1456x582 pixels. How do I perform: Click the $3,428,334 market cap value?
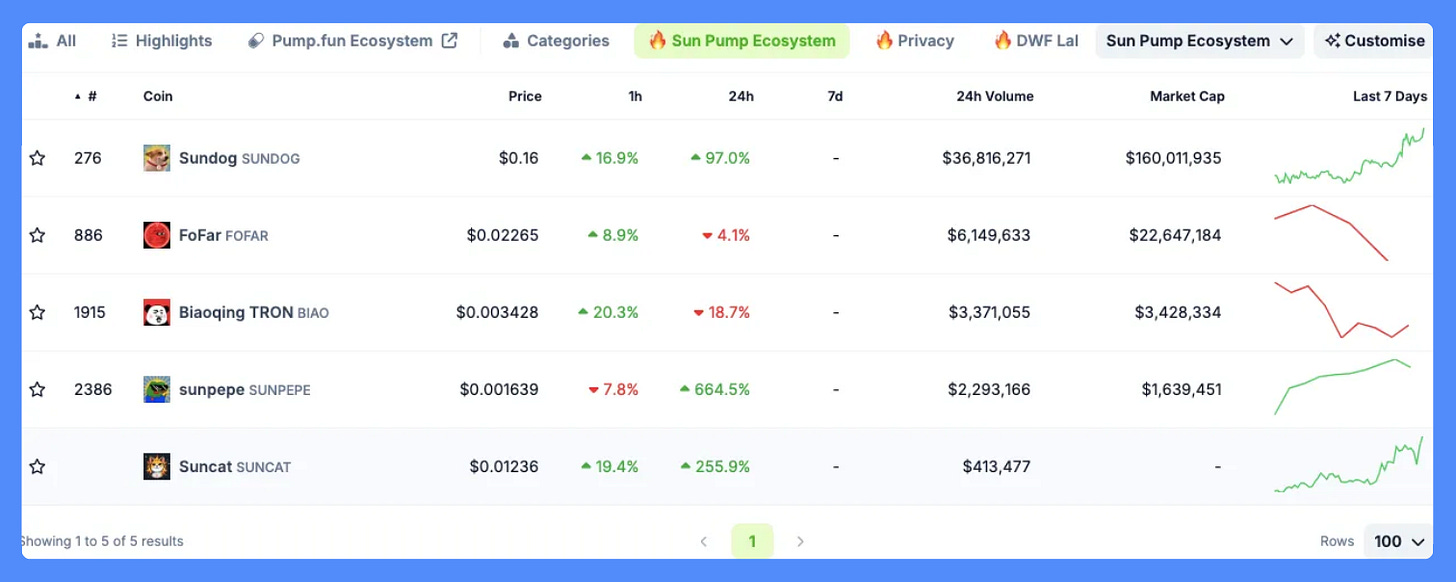(1178, 312)
